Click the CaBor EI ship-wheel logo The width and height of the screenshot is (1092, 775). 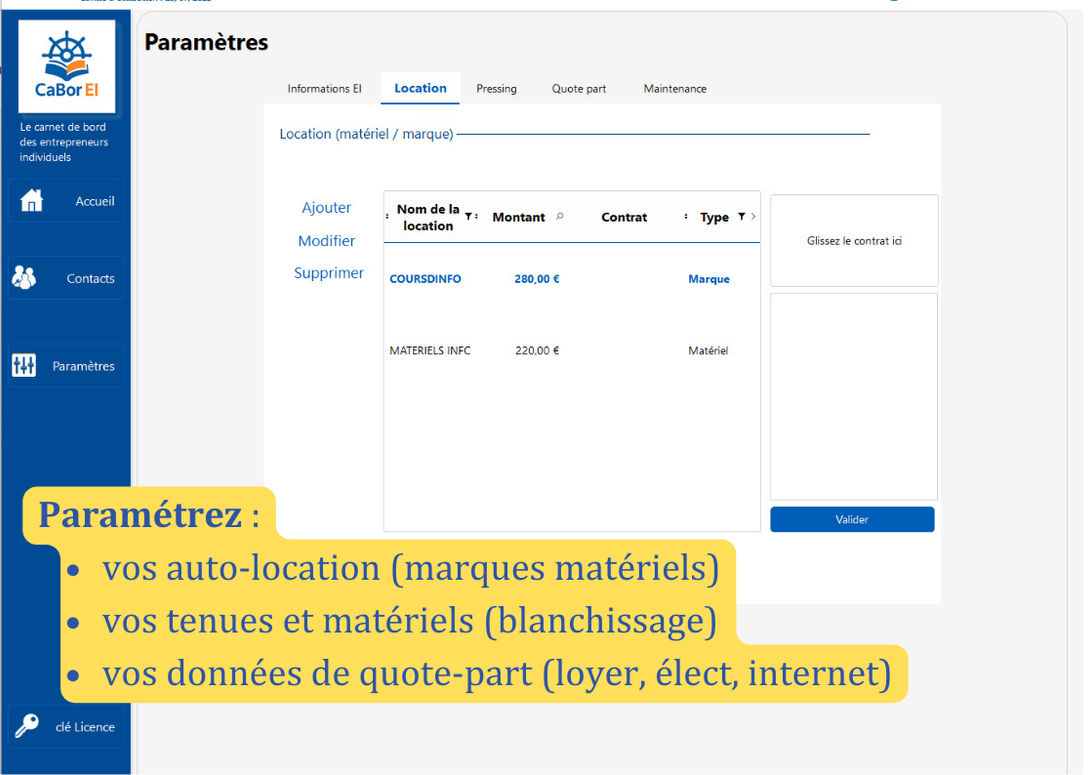pos(66,68)
